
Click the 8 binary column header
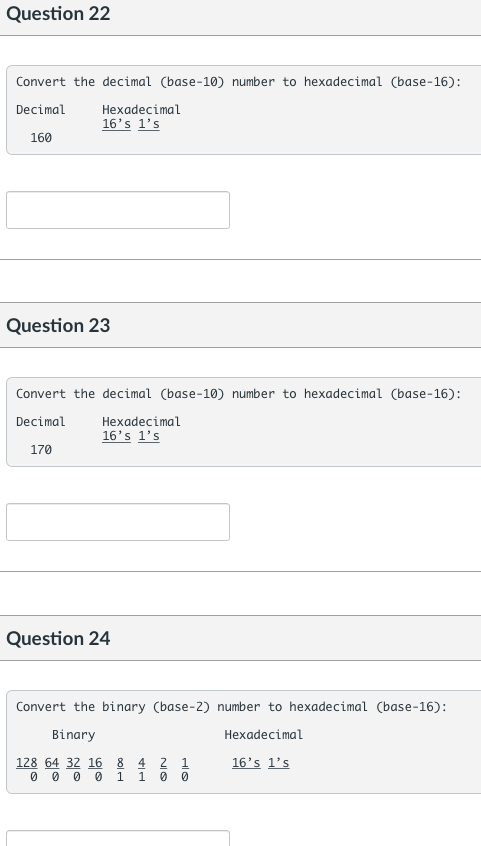click(120, 763)
